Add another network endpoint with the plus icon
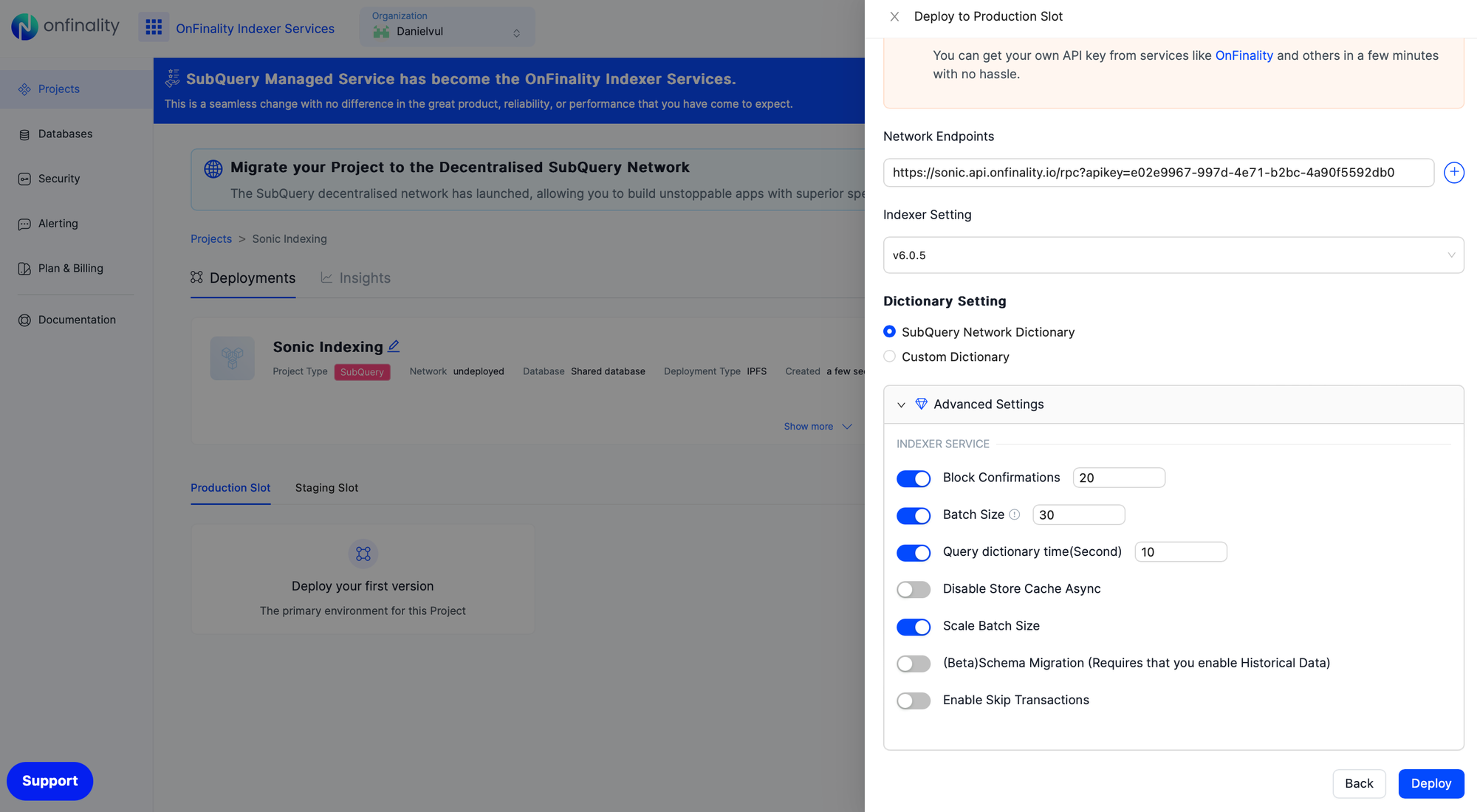Screen dimensions: 1477x812 pyautogui.click(x=1453, y=172)
